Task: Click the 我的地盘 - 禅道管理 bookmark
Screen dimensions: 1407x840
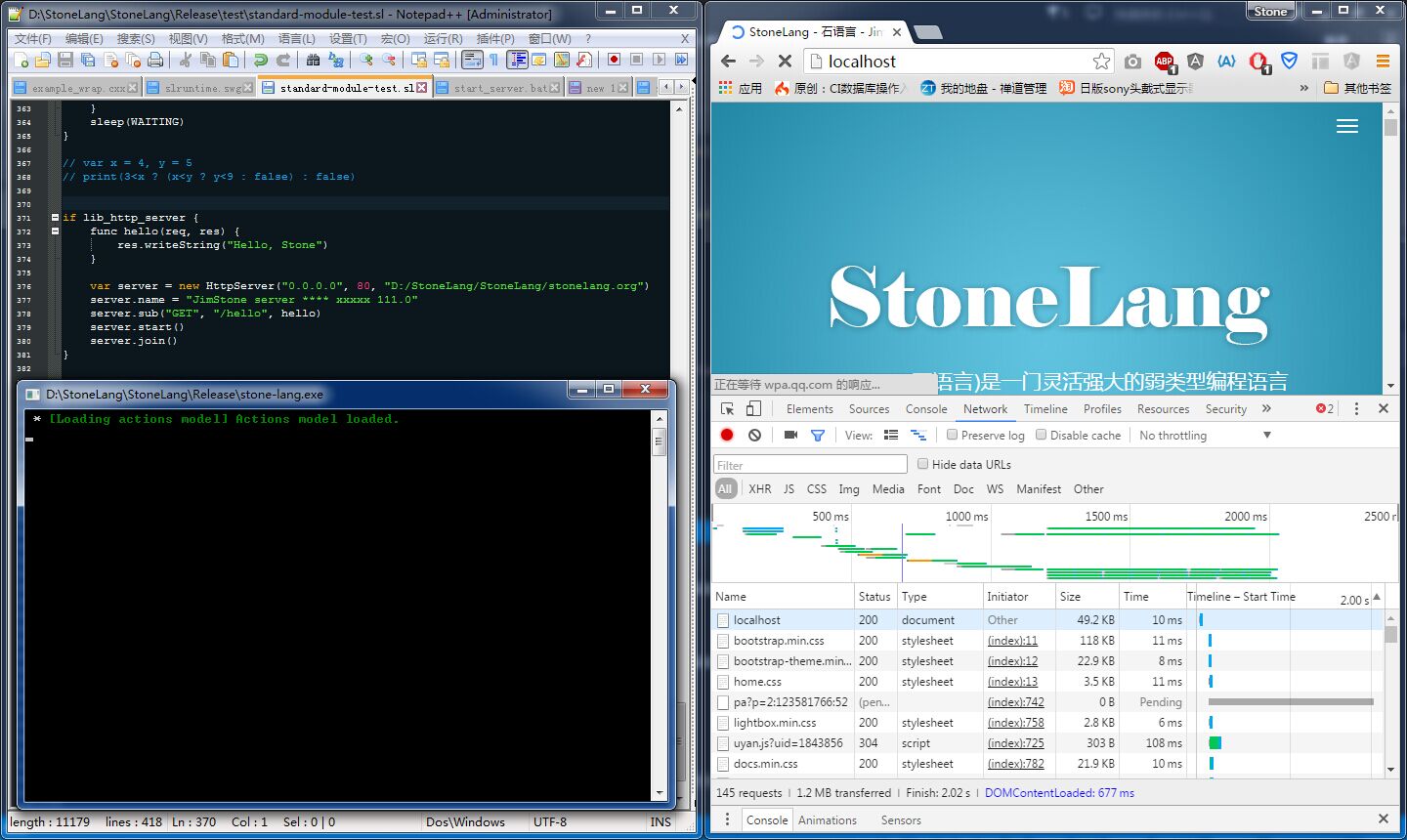Action: coord(983,88)
